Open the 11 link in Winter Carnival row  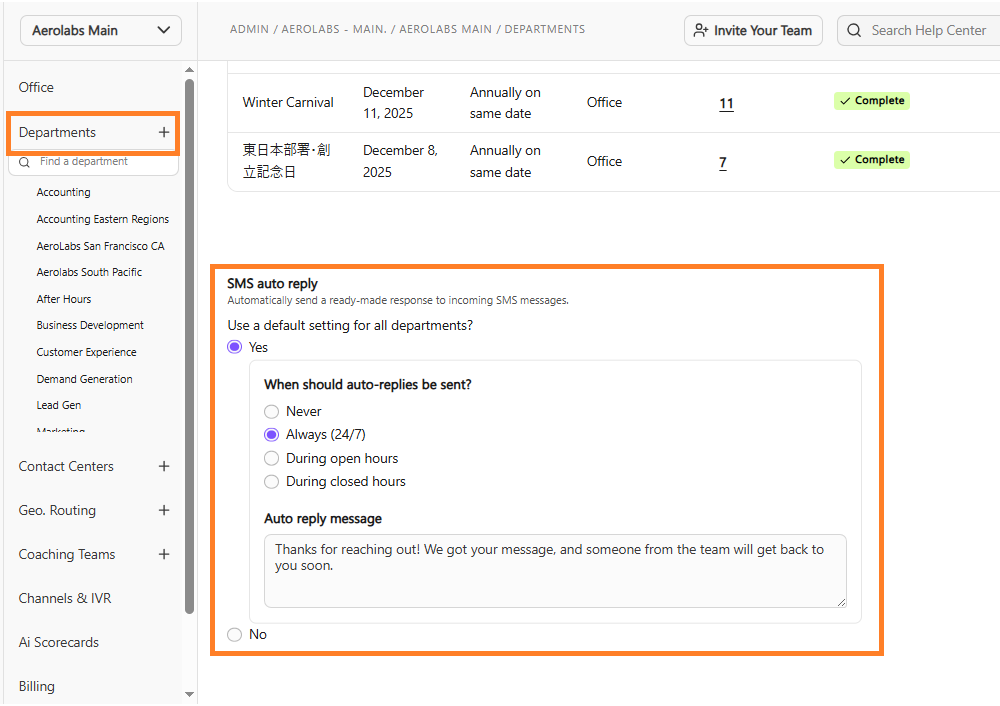(726, 104)
